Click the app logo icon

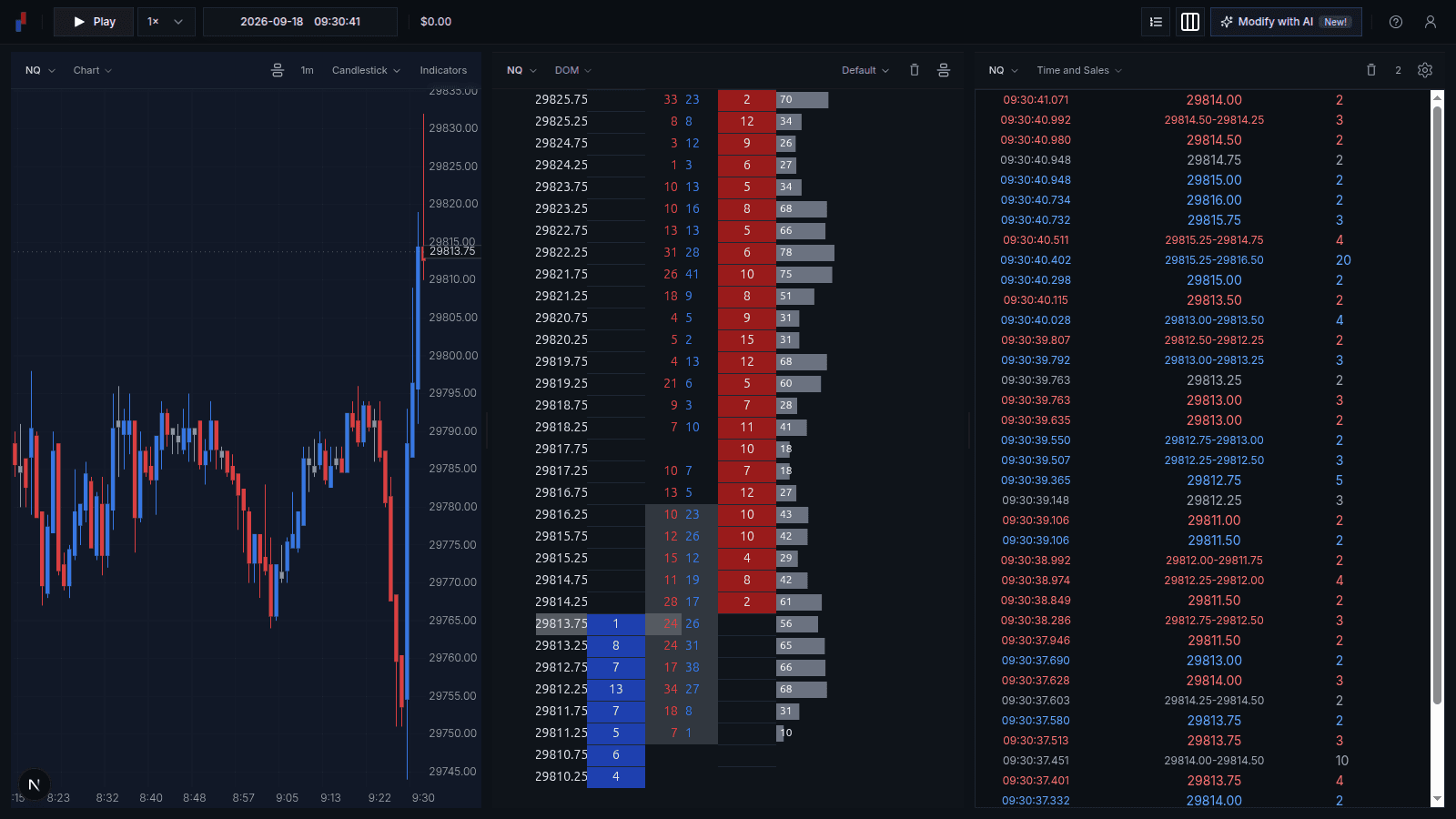point(21,22)
